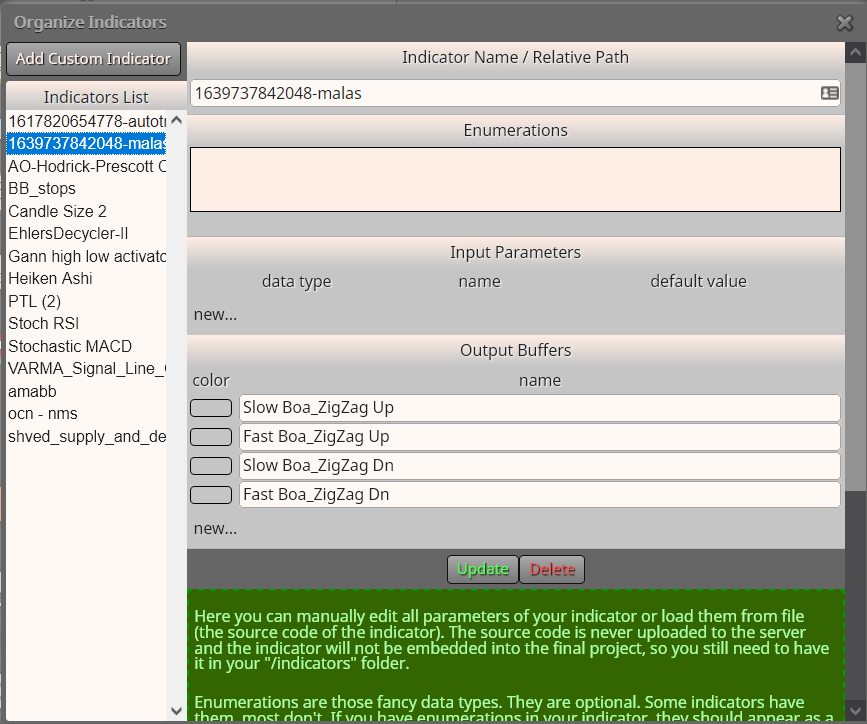Add new input parameter via new...
The height and width of the screenshot is (724, 867).
point(215,314)
